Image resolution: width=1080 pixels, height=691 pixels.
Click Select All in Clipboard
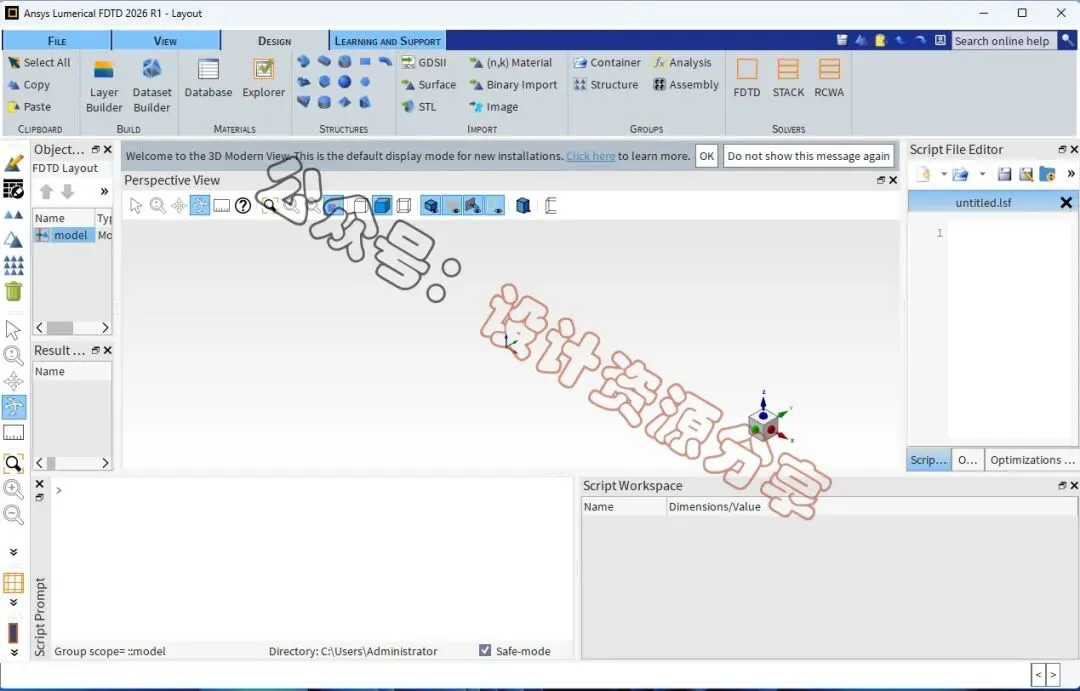click(x=39, y=63)
